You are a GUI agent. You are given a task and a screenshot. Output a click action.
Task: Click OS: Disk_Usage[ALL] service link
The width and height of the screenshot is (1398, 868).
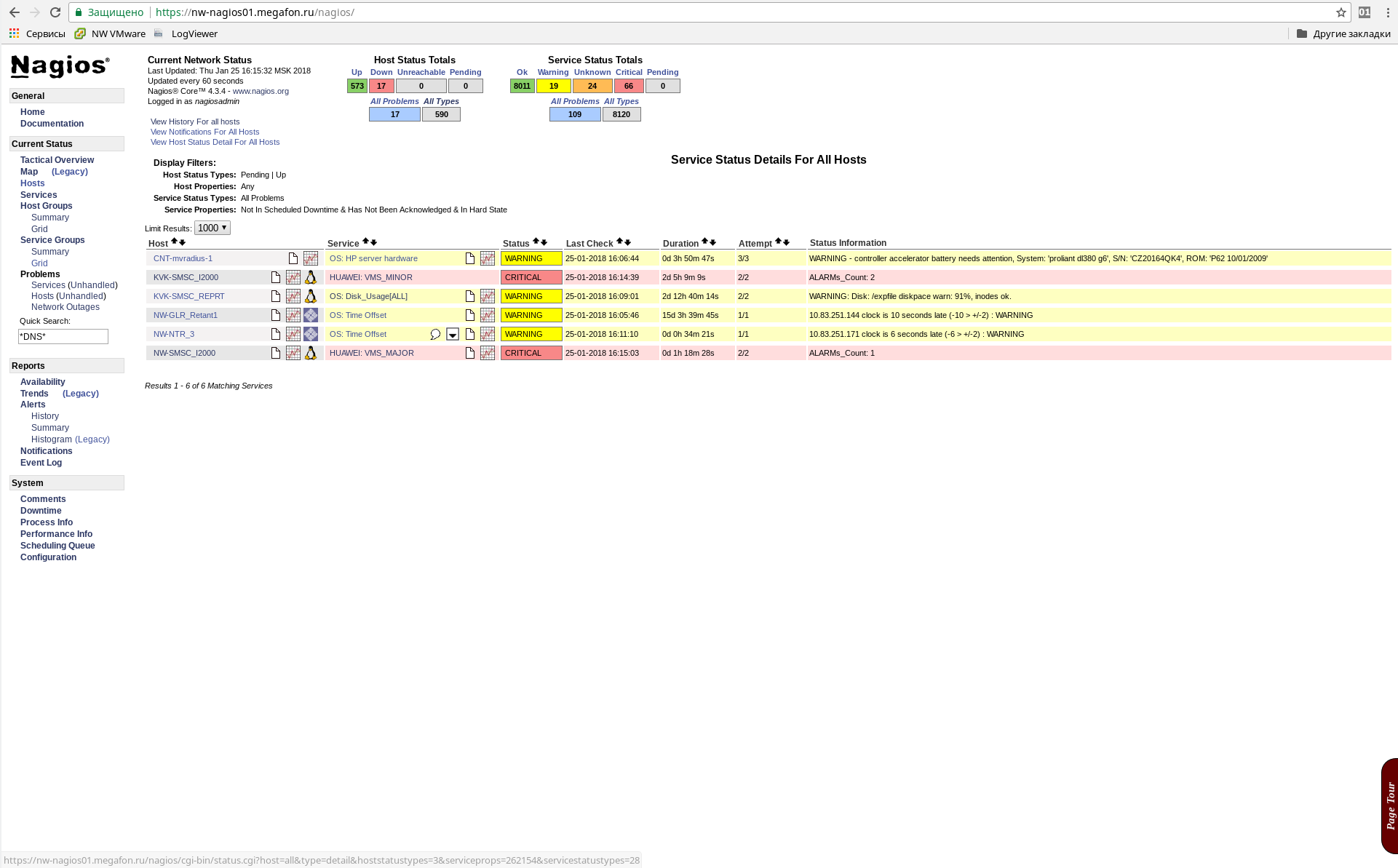[x=368, y=296]
